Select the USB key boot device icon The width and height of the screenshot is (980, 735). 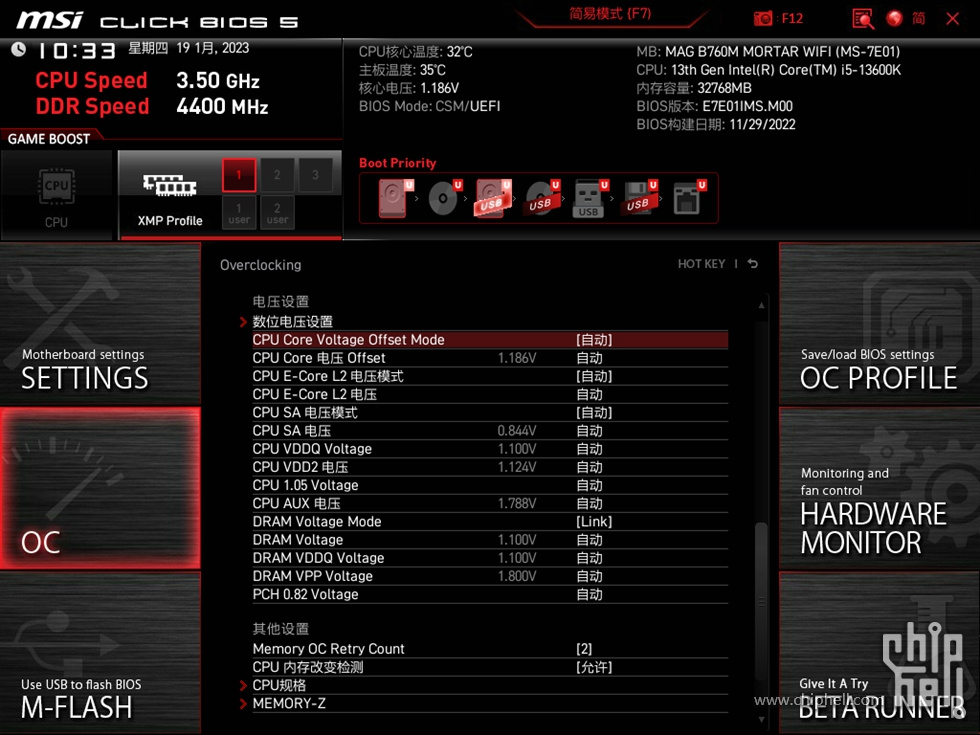pyautogui.click(x=589, y=199)
